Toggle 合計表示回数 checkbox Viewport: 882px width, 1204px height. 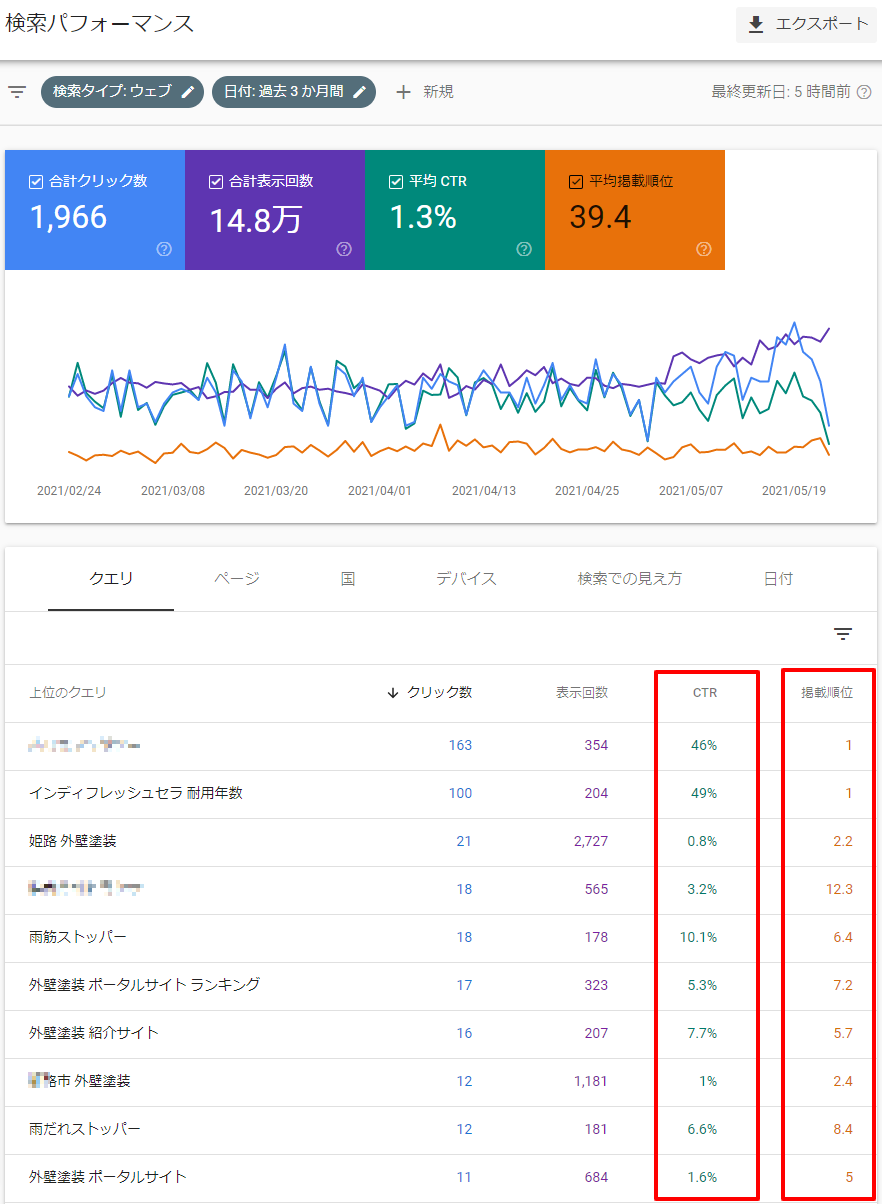coord(216,182)
